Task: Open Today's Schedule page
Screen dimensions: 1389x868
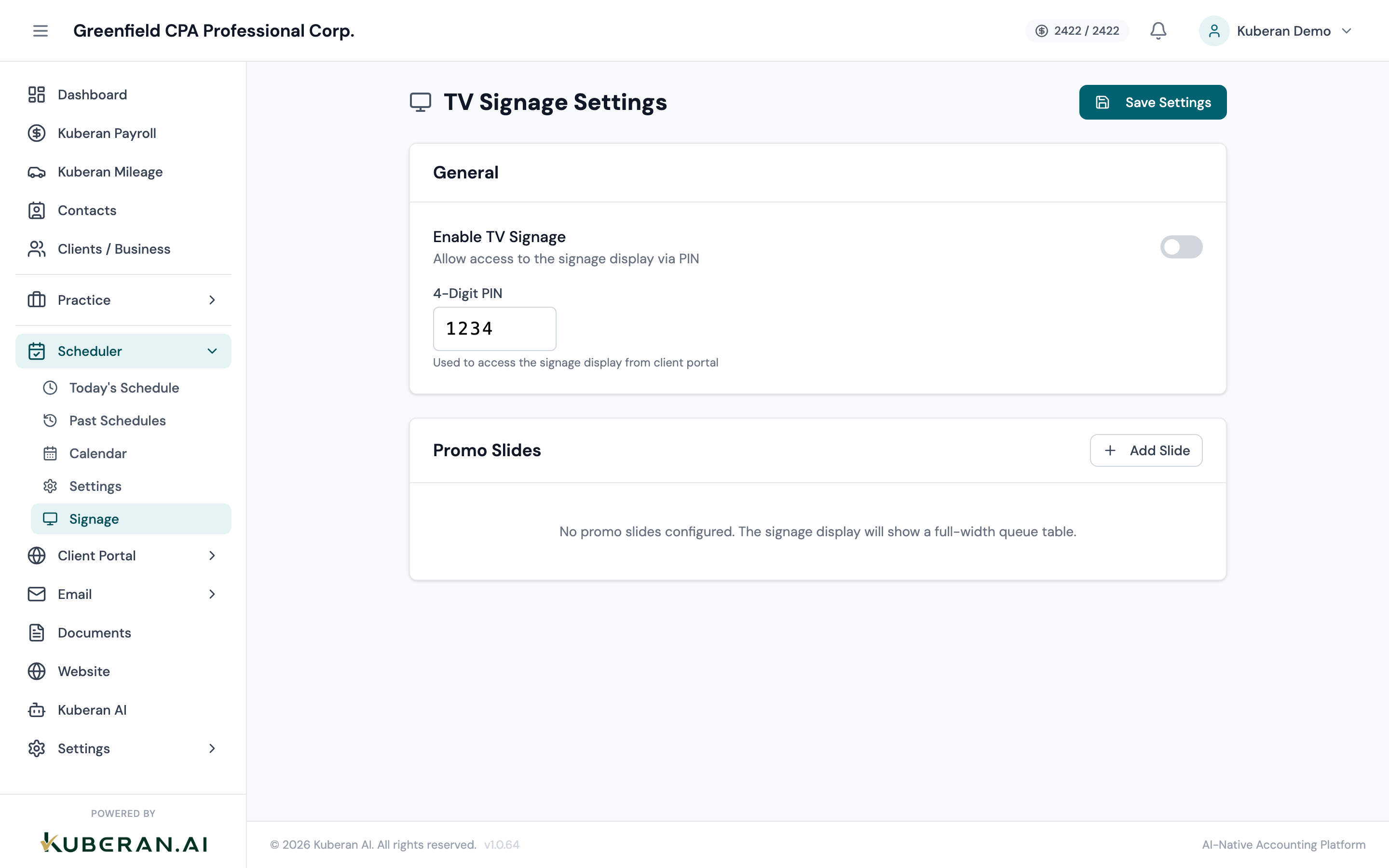Action: [131, 388]
